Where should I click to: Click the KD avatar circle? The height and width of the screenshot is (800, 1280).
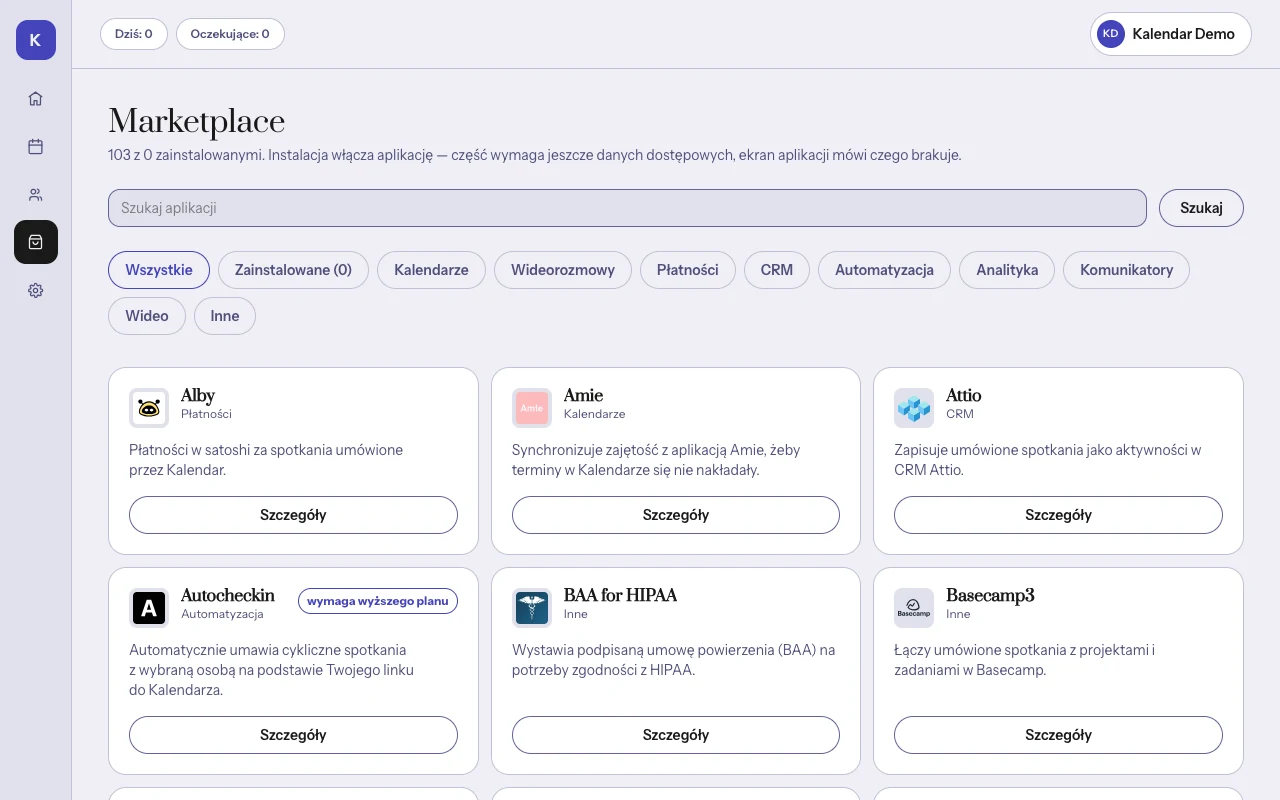pyautogui.click(x=1110, y=34)
